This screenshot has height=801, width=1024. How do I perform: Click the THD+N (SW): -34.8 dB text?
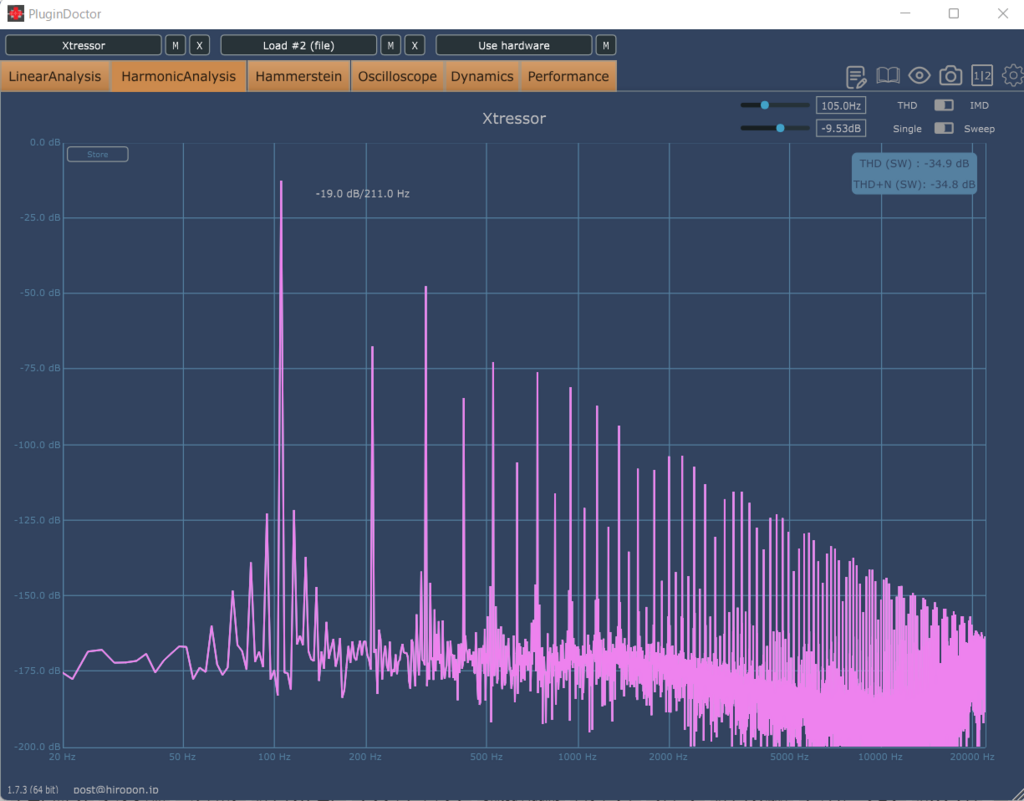(914, 184)
